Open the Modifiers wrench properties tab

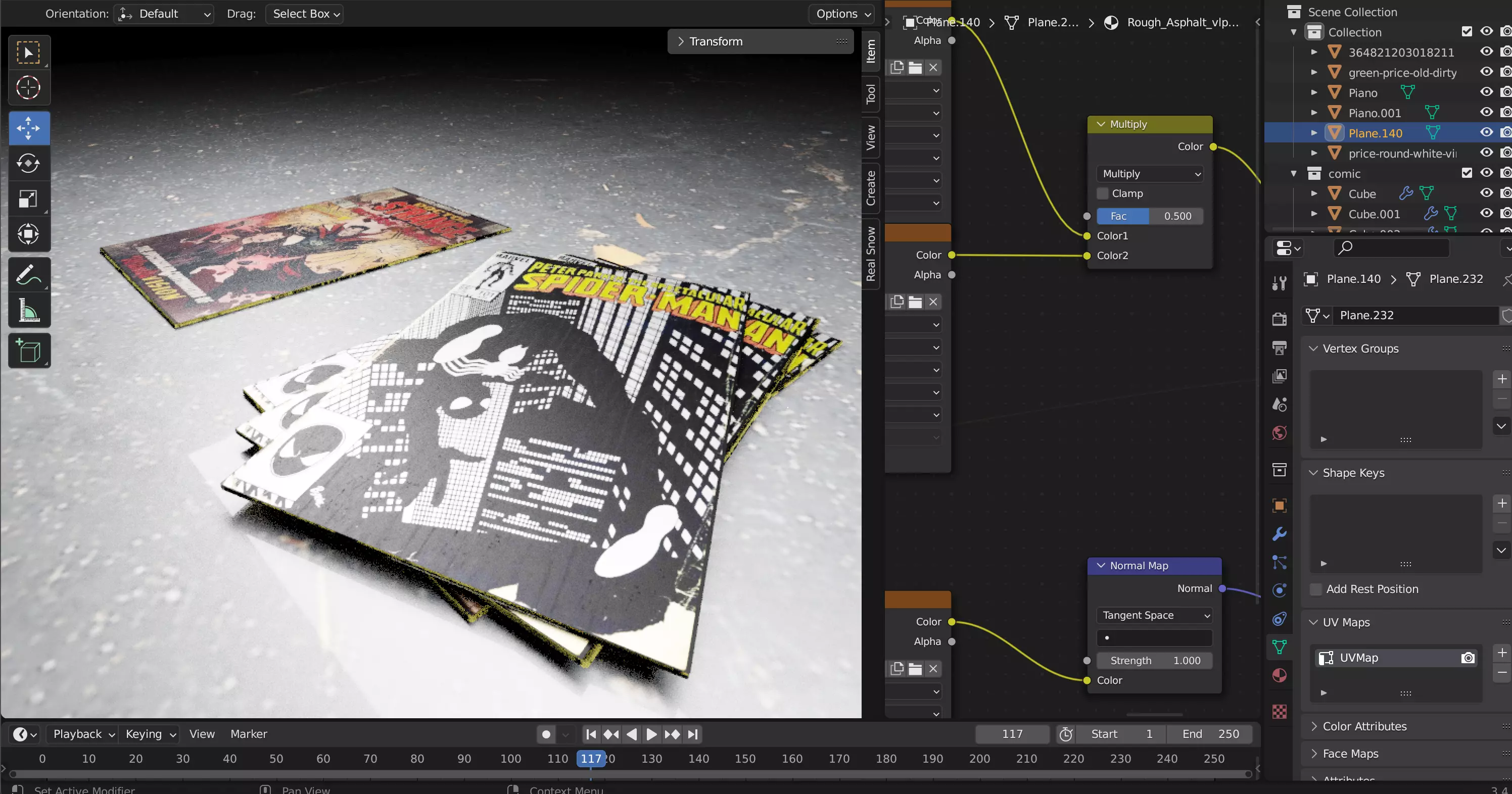[1280, 533]
